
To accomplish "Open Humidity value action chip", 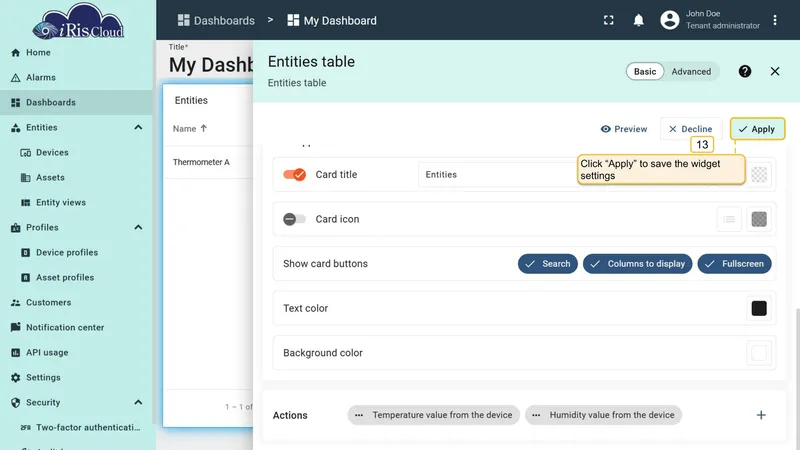I will (x=603, y=415).
